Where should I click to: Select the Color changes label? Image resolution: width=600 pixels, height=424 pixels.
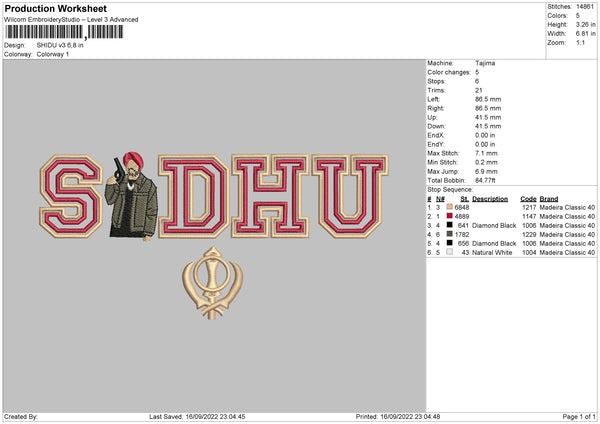(x=449, y=72)
